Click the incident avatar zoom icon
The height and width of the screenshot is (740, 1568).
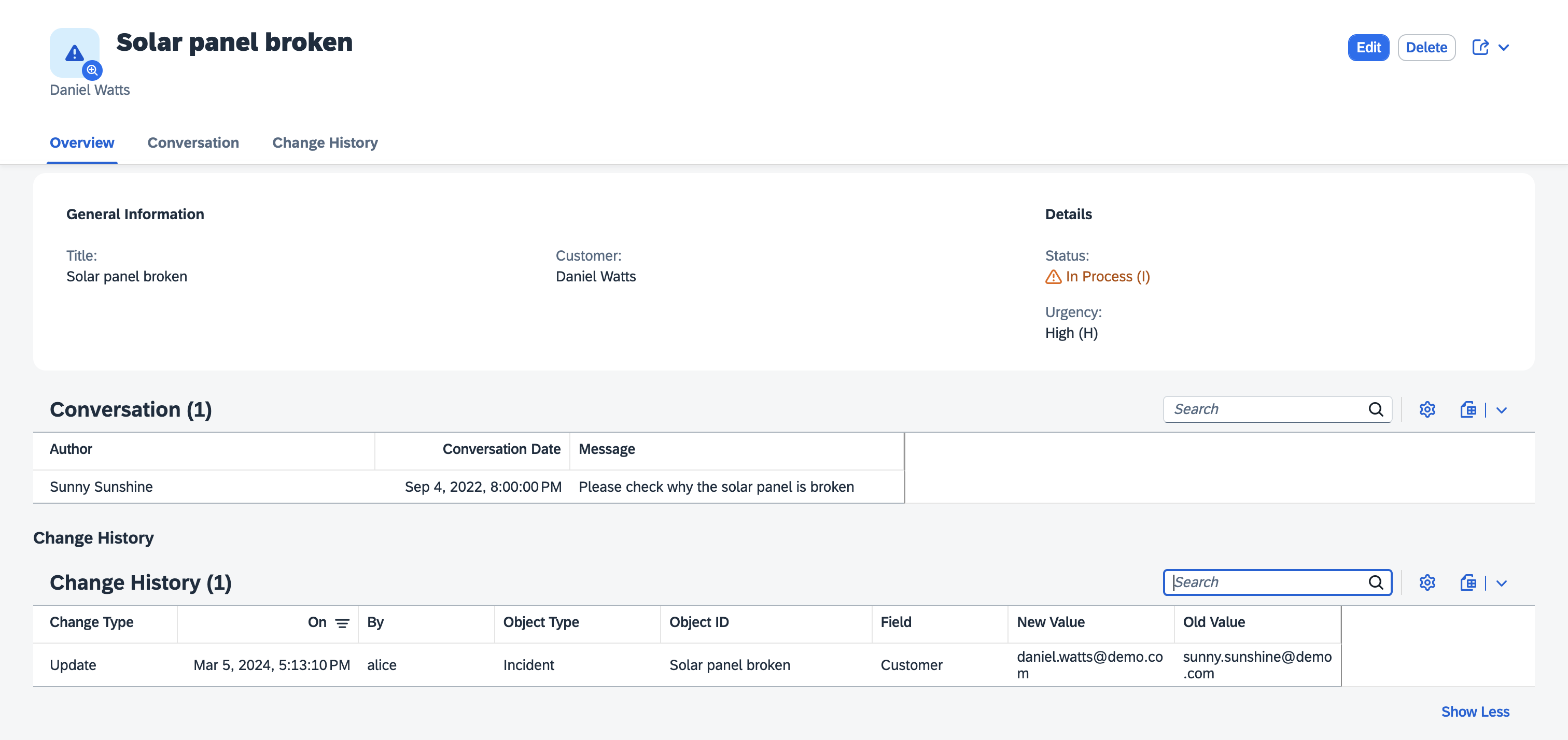(x=92, y=70)
